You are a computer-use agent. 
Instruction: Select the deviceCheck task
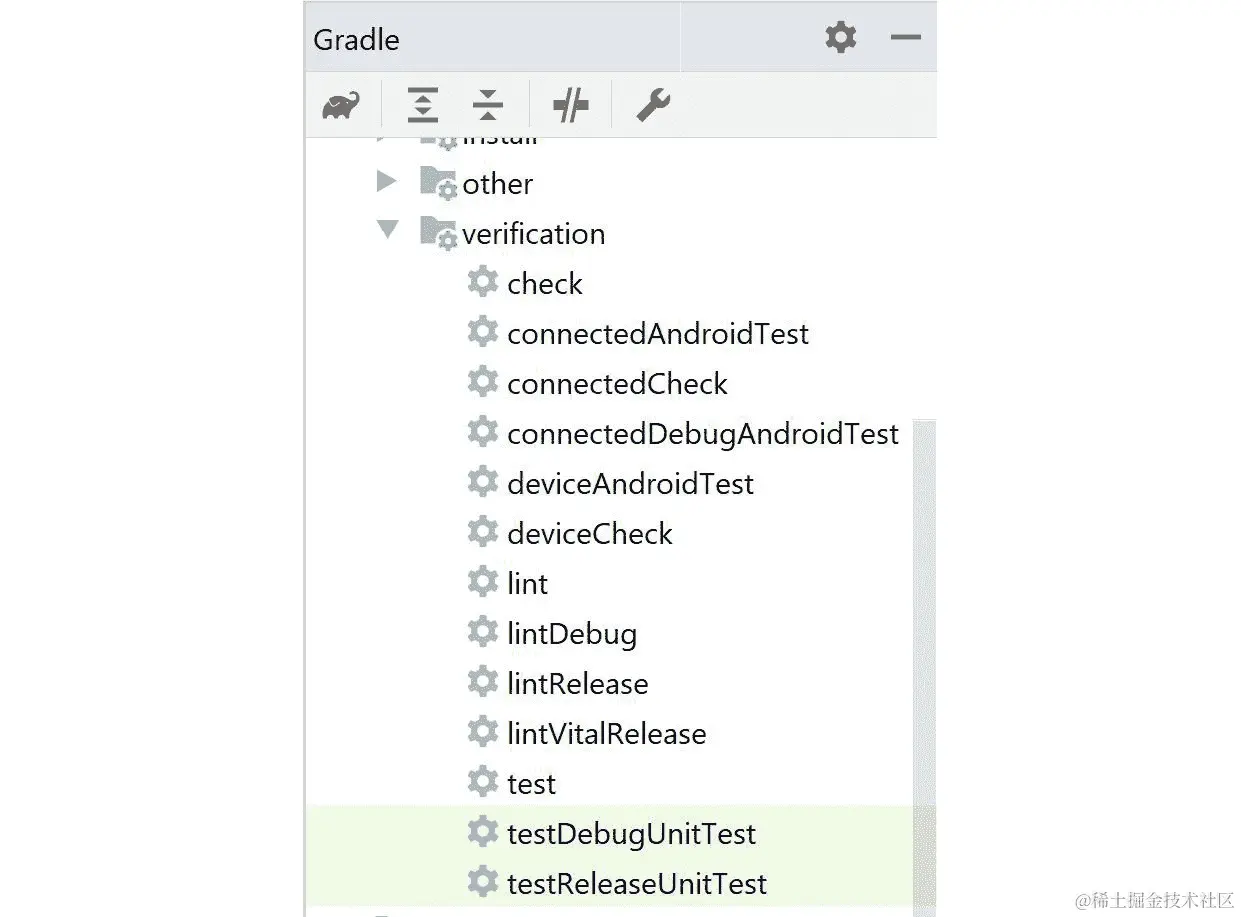point(590,533)
